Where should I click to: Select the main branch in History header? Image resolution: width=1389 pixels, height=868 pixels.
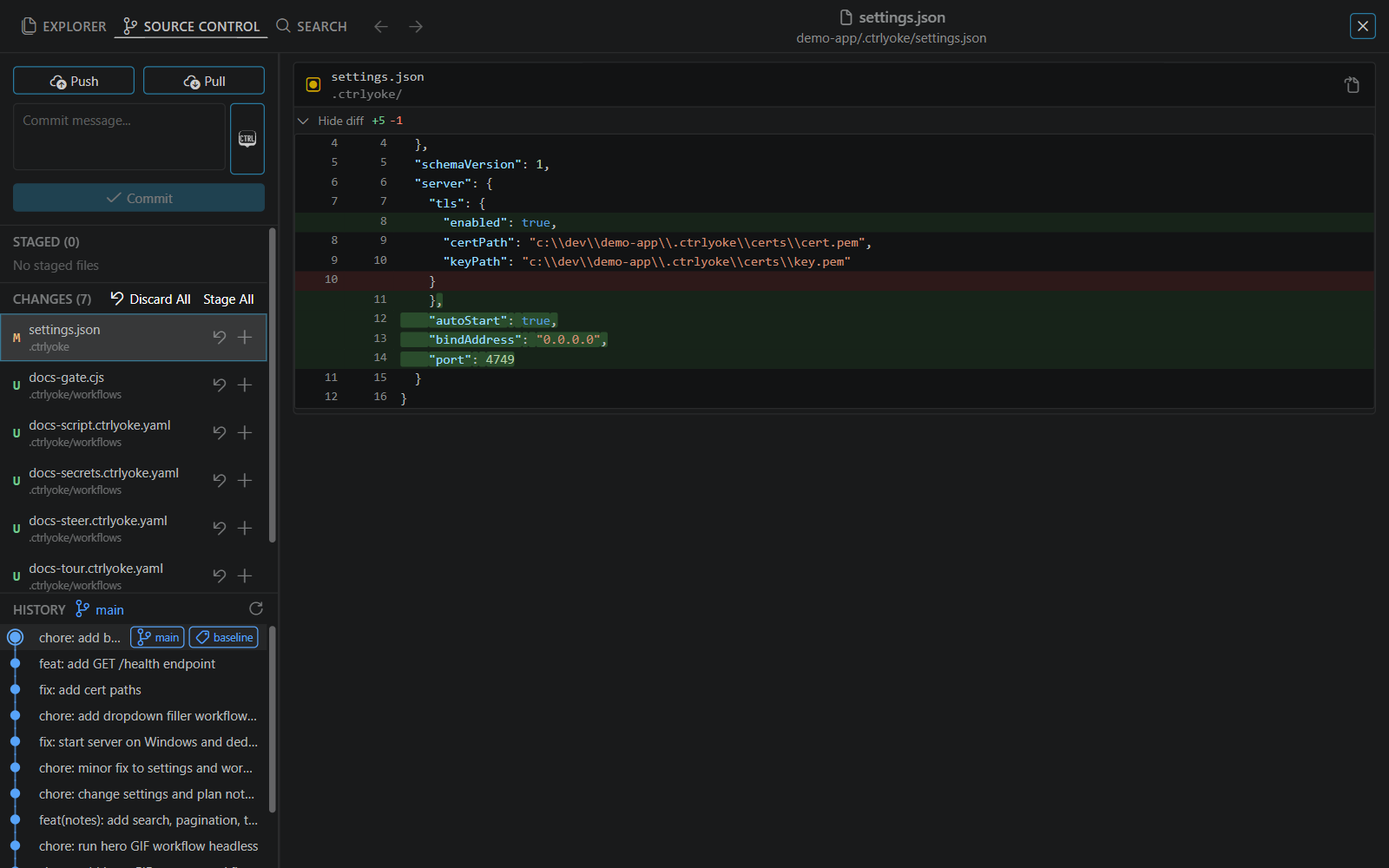(100, 609)
